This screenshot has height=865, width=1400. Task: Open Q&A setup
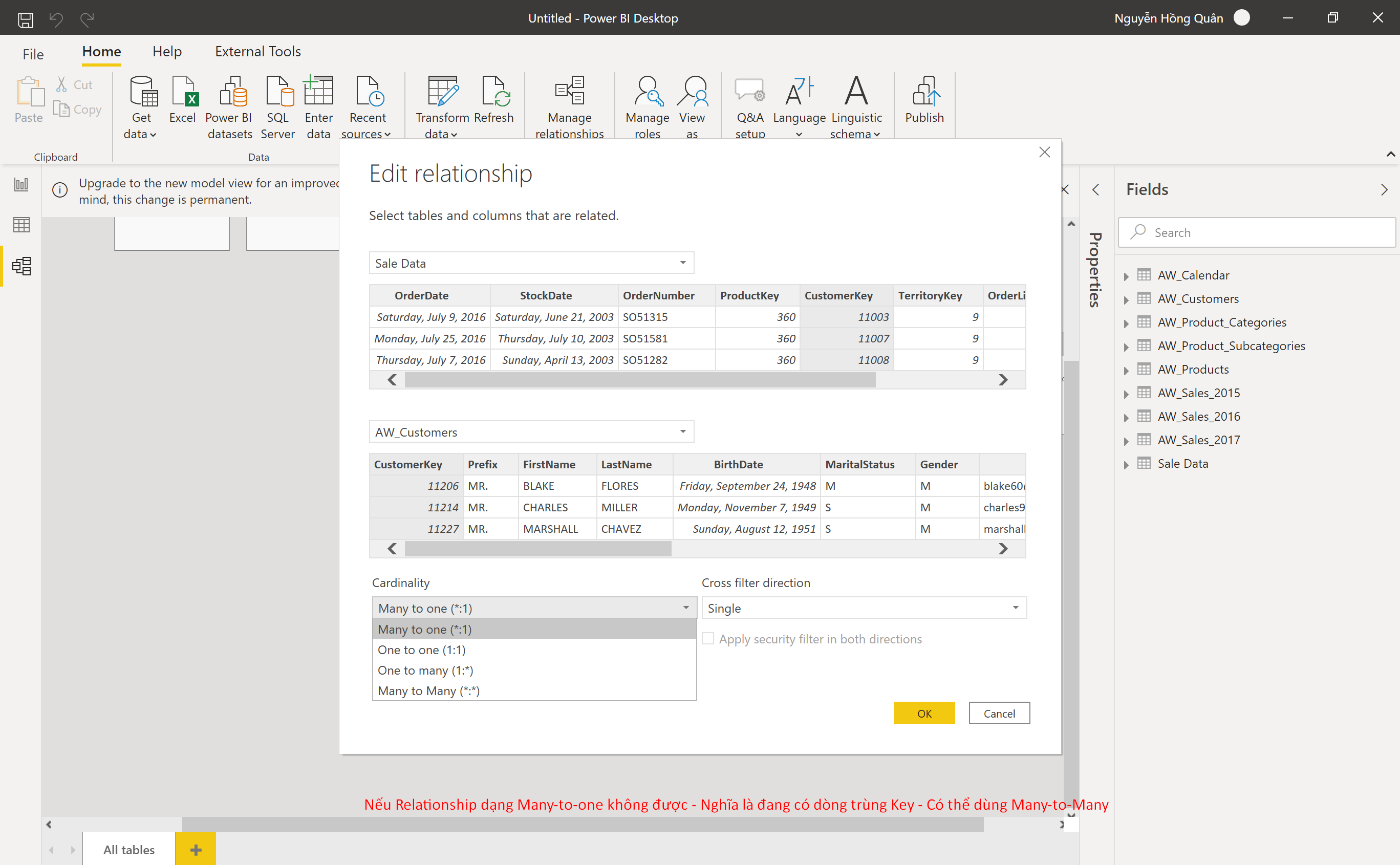point(750,107)
